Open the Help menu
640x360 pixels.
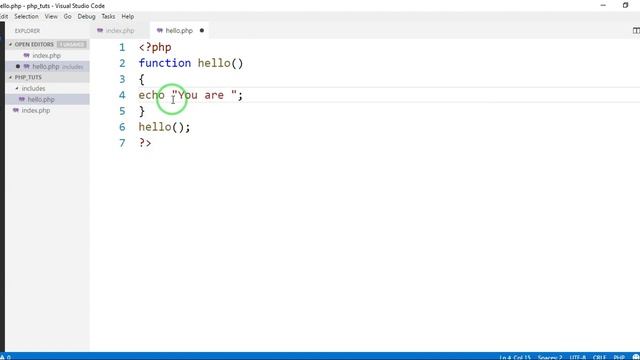point(128,17)
